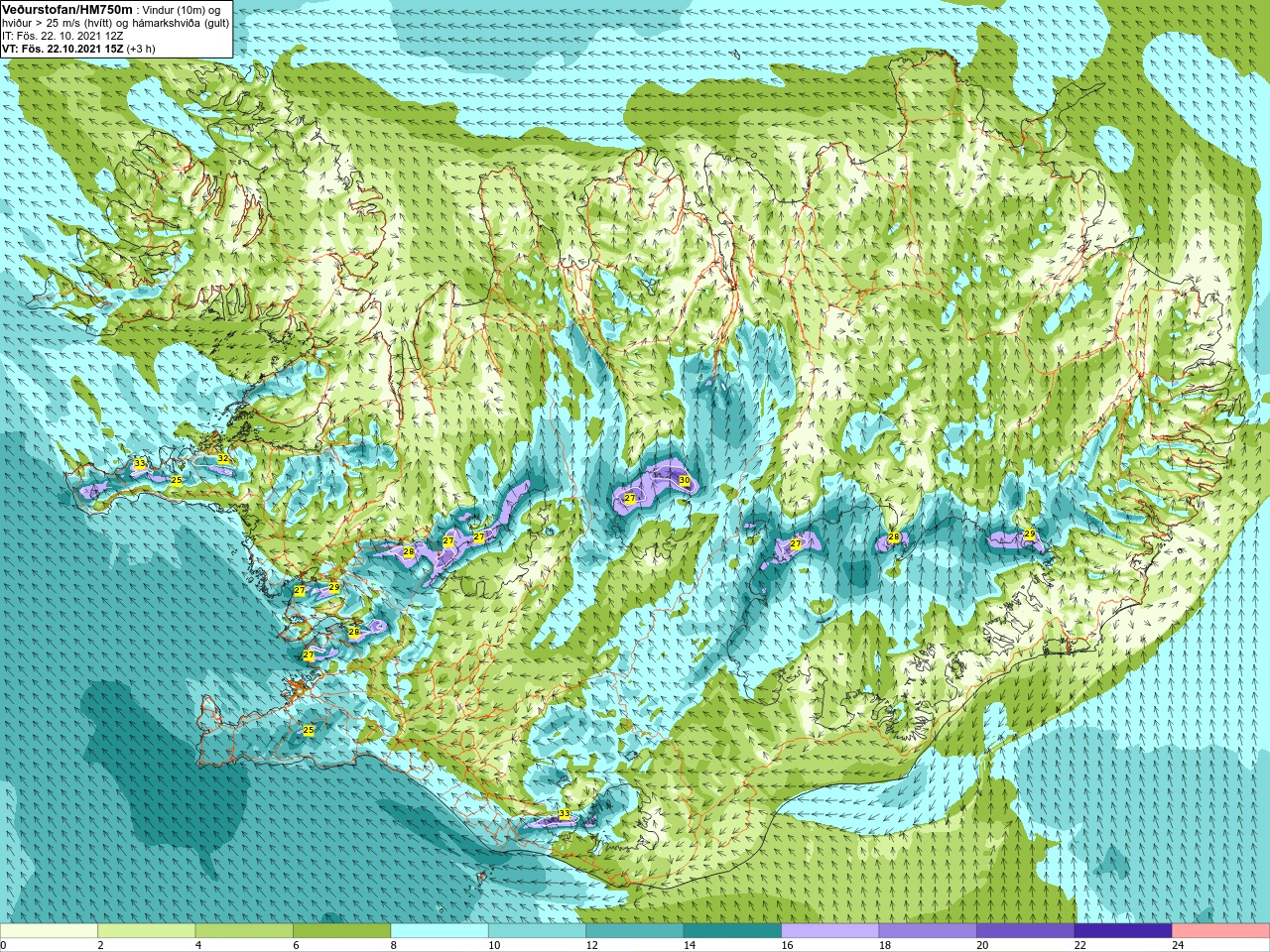Pick the 4–6 m/s green legend swatch
The width and height of the screenshot is (1270, 952).
click(x=244, y=931)
